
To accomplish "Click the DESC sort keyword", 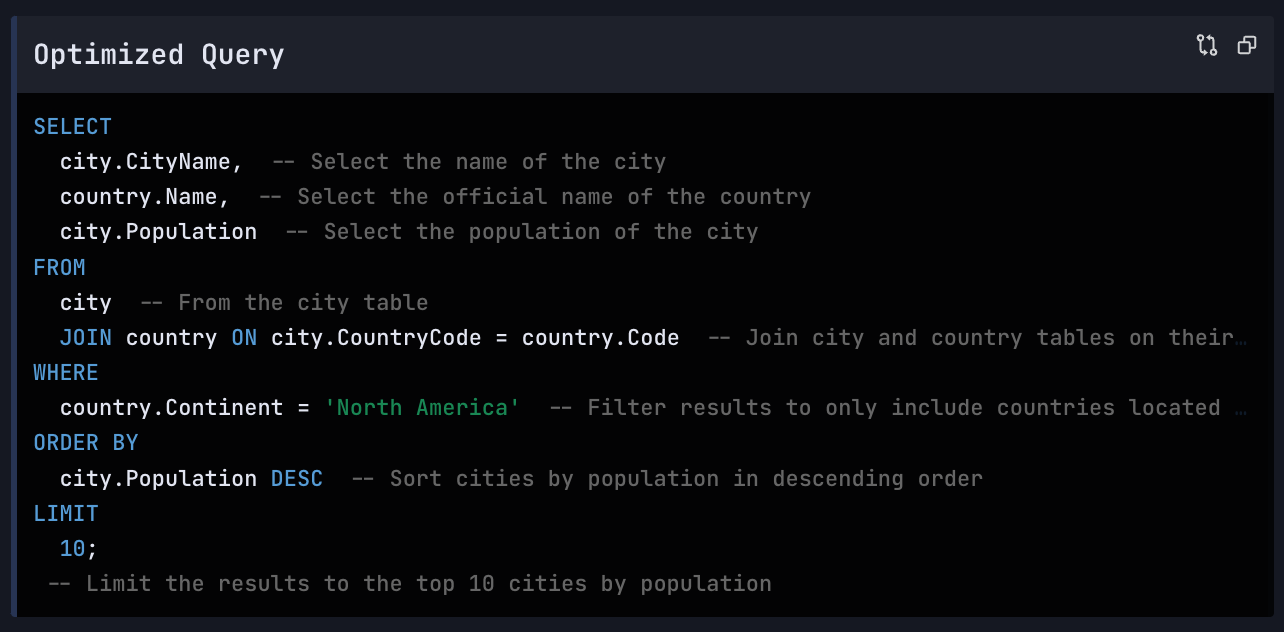I will pos(297,479).
